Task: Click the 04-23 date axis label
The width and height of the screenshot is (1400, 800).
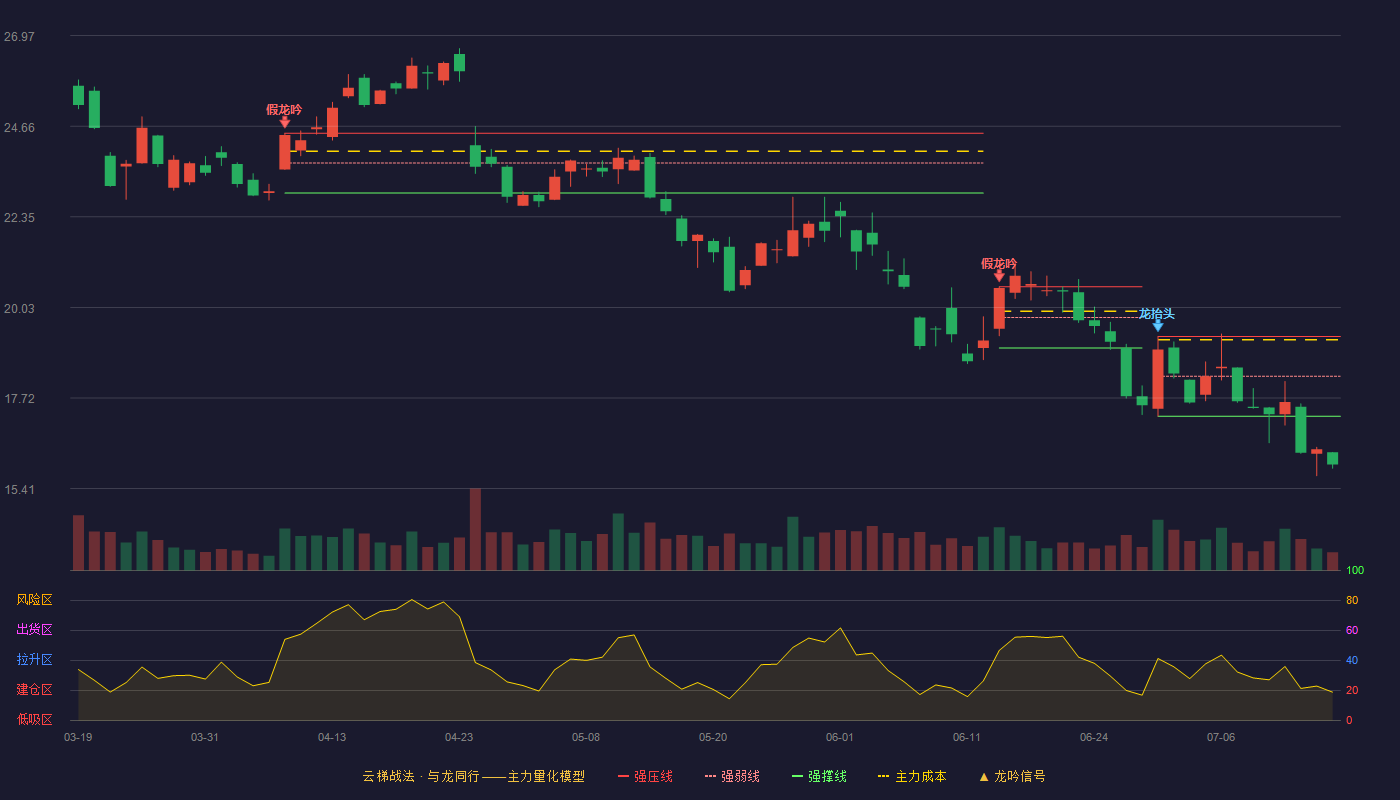Action: [459, 737]
